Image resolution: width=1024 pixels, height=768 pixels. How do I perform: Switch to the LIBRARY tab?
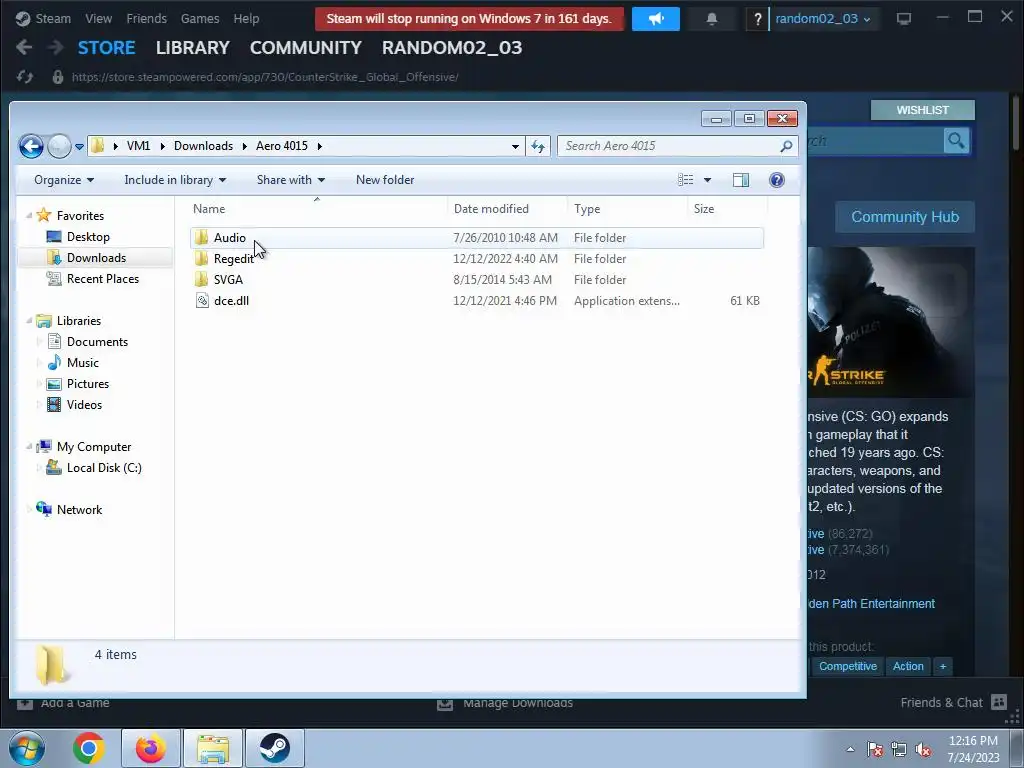click(193, 48)
